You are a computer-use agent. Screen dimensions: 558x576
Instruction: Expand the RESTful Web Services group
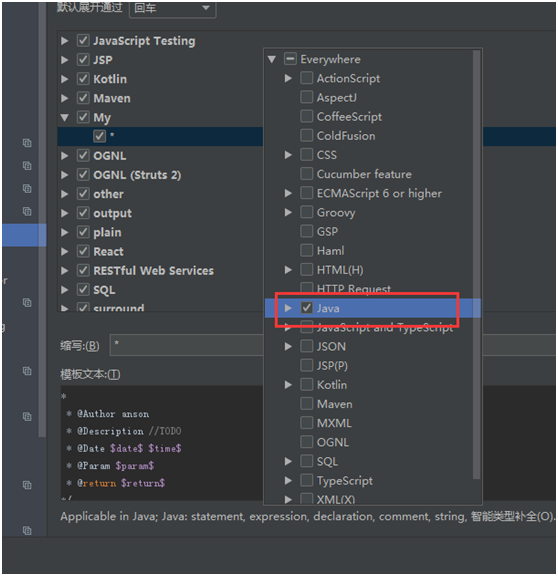[65, 271]
